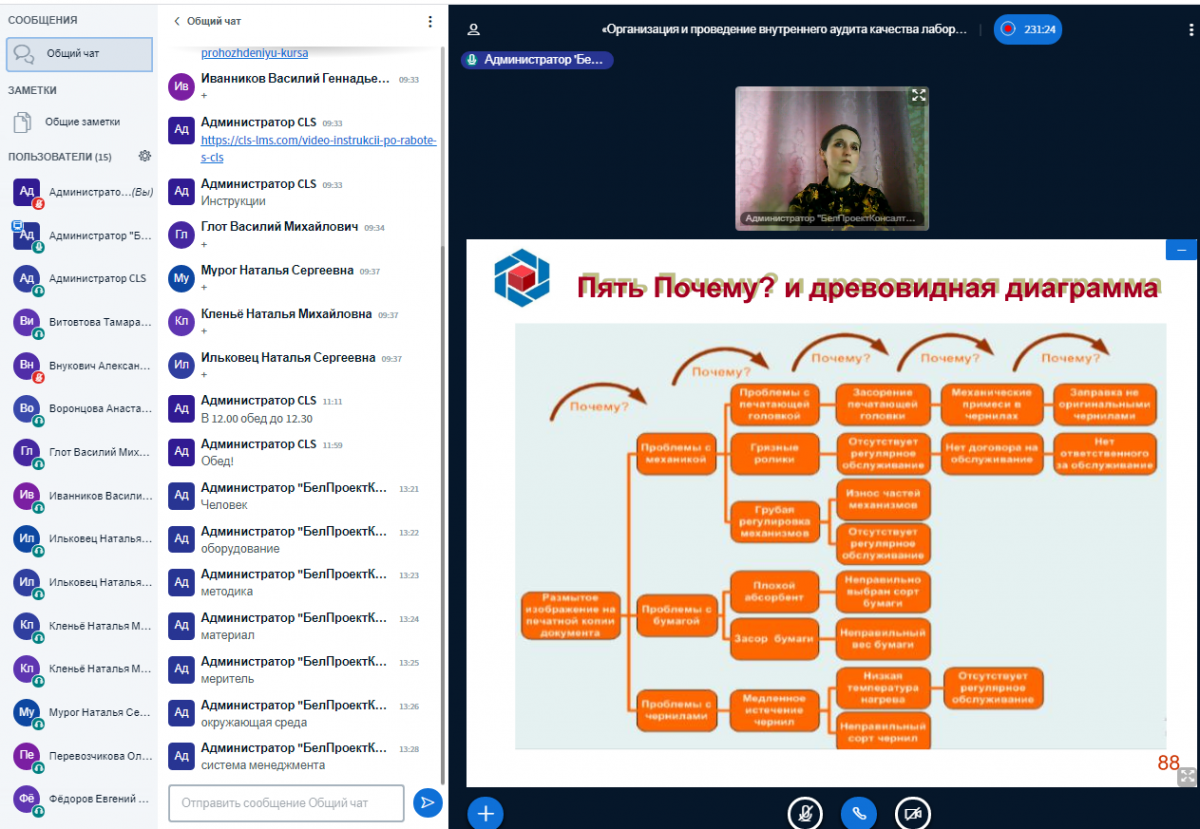Minimize the presentation with the minus button
The height and width of the screenshot is (829, 1200).
click(x=1181, y=250)
